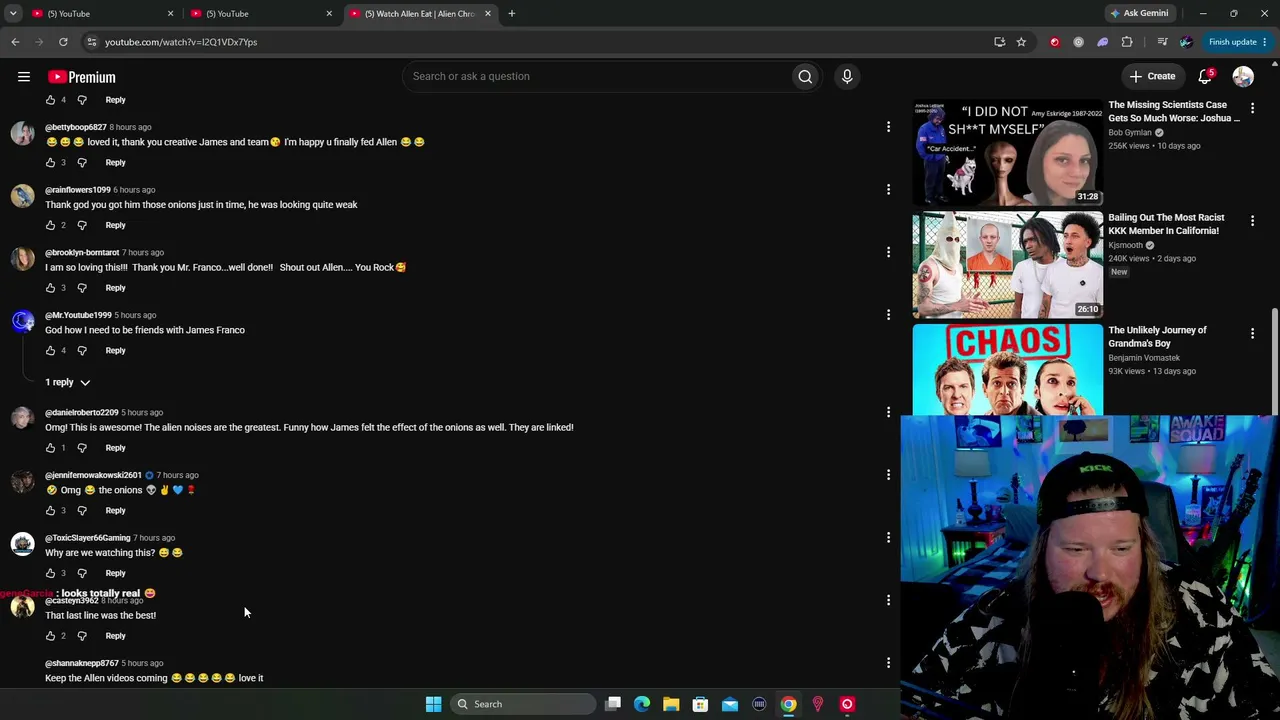Open action menu for @danielroberto2209's comment

click(888, 412)
